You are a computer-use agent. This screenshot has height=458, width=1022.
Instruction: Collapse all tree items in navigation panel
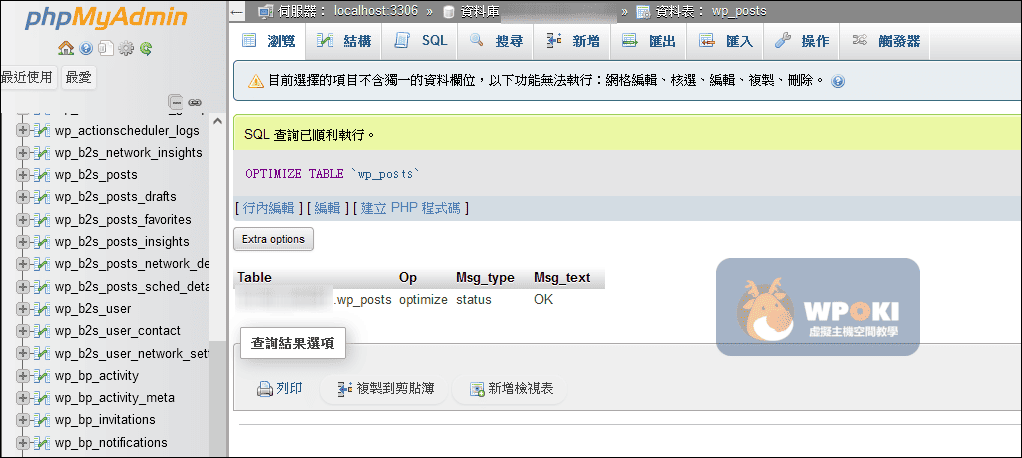tap(176, 102)
